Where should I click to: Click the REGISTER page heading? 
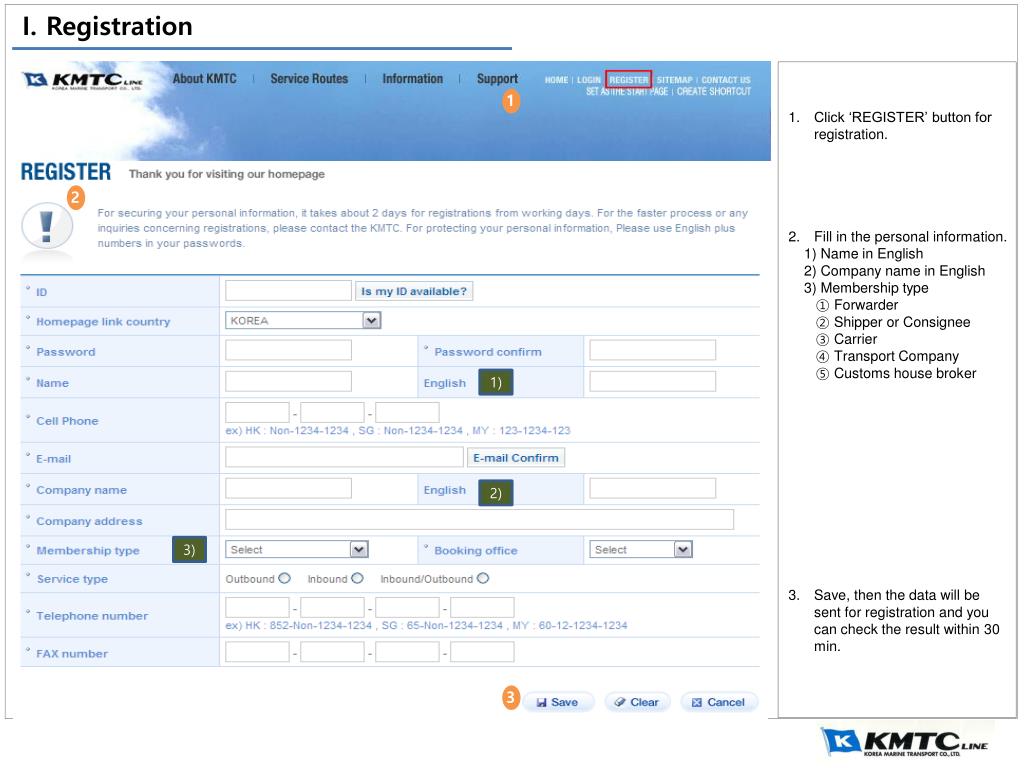[x=66, y=172]
